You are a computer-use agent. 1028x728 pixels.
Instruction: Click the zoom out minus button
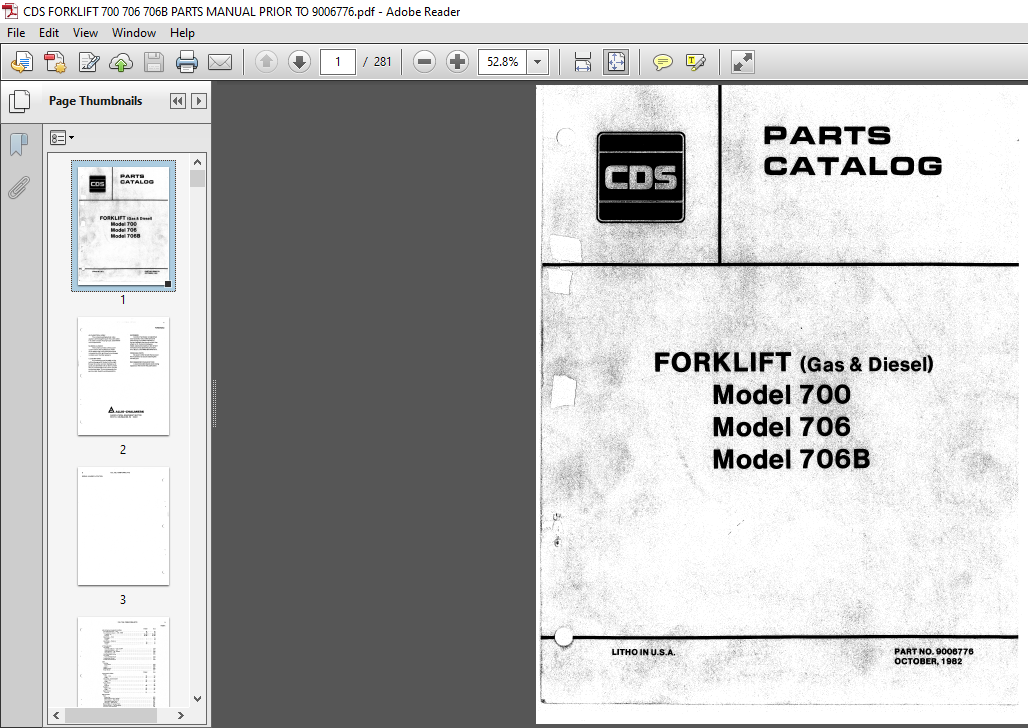(x=424, y=62)
